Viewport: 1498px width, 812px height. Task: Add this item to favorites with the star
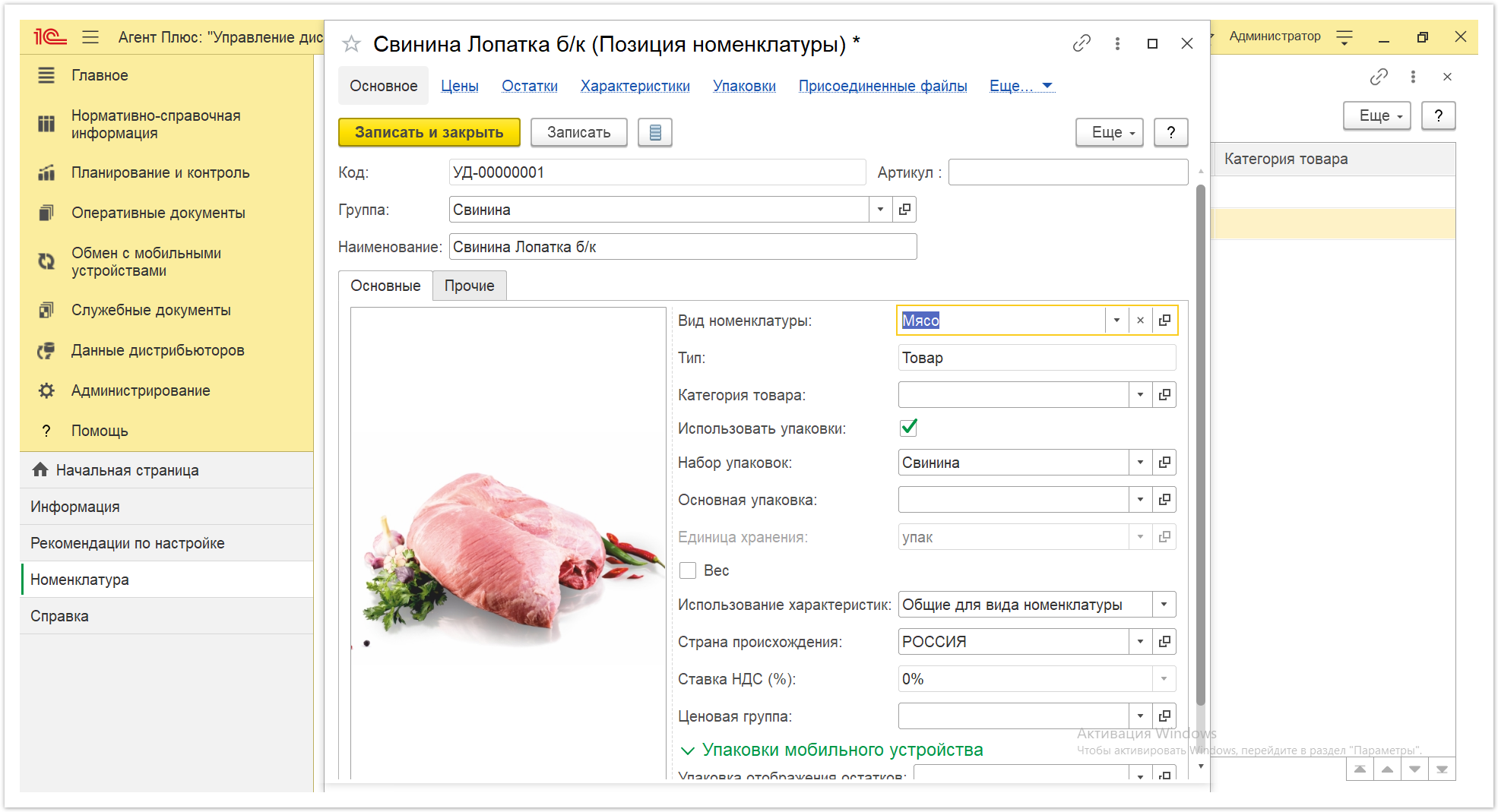point(351,44)
